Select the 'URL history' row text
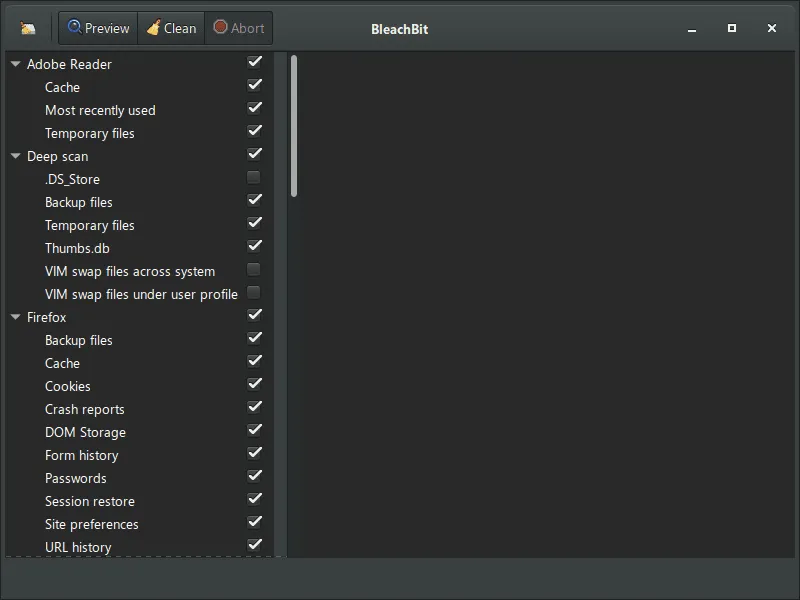The height and width of the screenshot is (600, 800). pyautogui.click(x=78, y=547)
